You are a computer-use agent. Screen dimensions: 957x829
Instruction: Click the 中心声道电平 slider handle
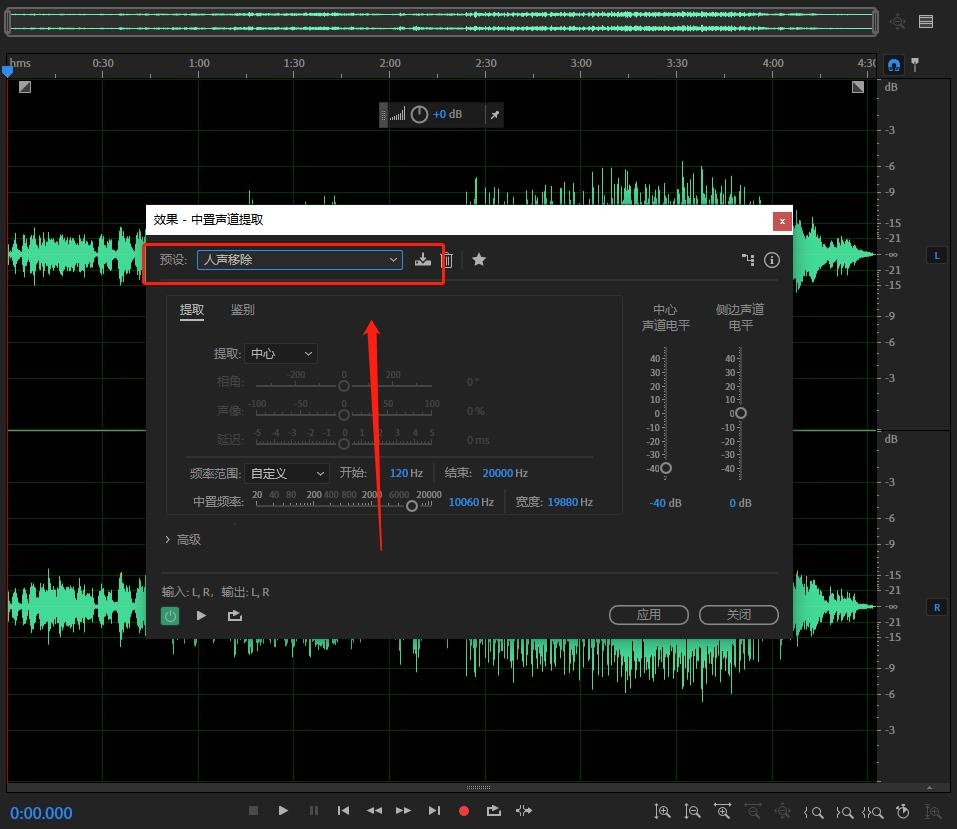click(666, 468)
